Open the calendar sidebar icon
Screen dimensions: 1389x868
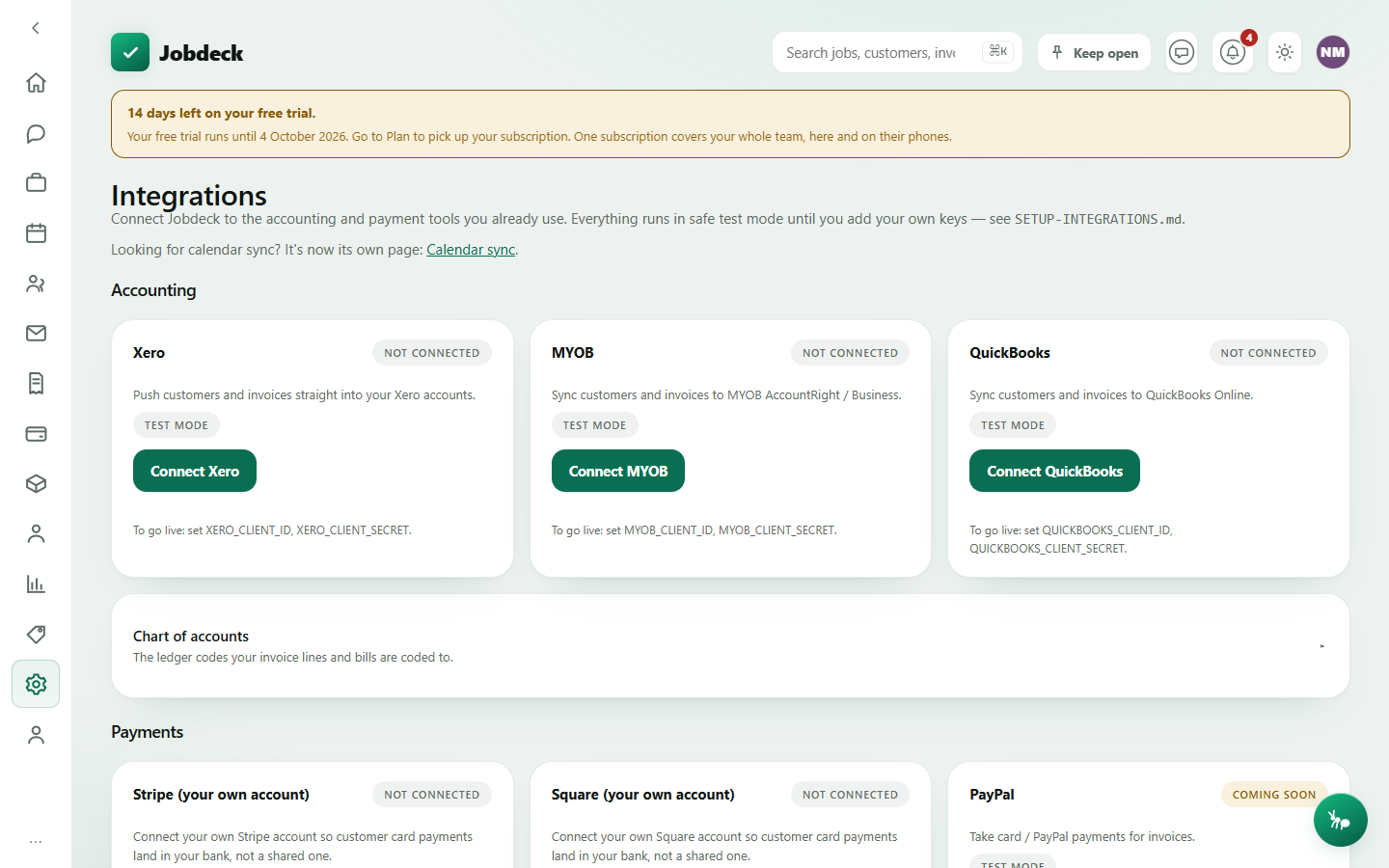pos(36,233)
